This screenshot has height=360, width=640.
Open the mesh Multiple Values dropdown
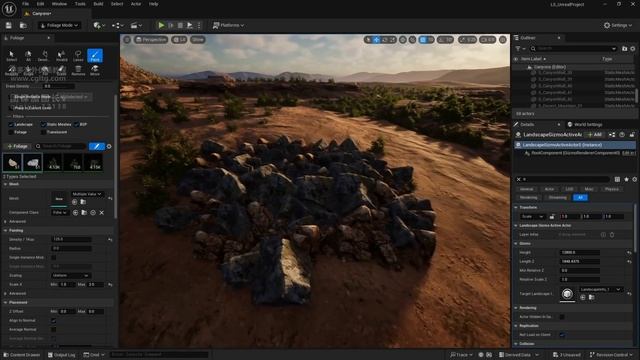click(x=87, y=194)
